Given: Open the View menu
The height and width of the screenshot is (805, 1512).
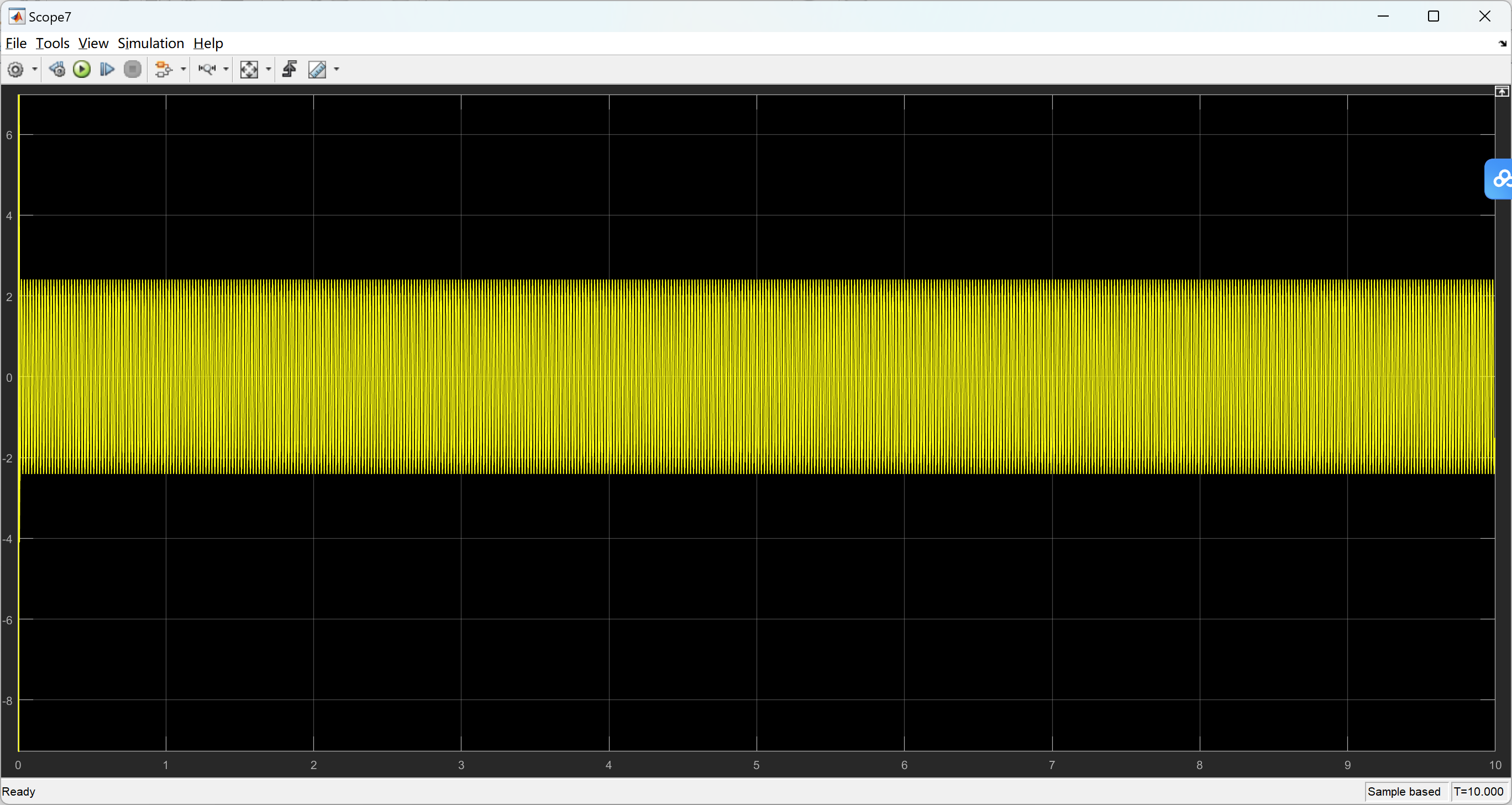Looking at the screenshot, I should pos(93,44).
